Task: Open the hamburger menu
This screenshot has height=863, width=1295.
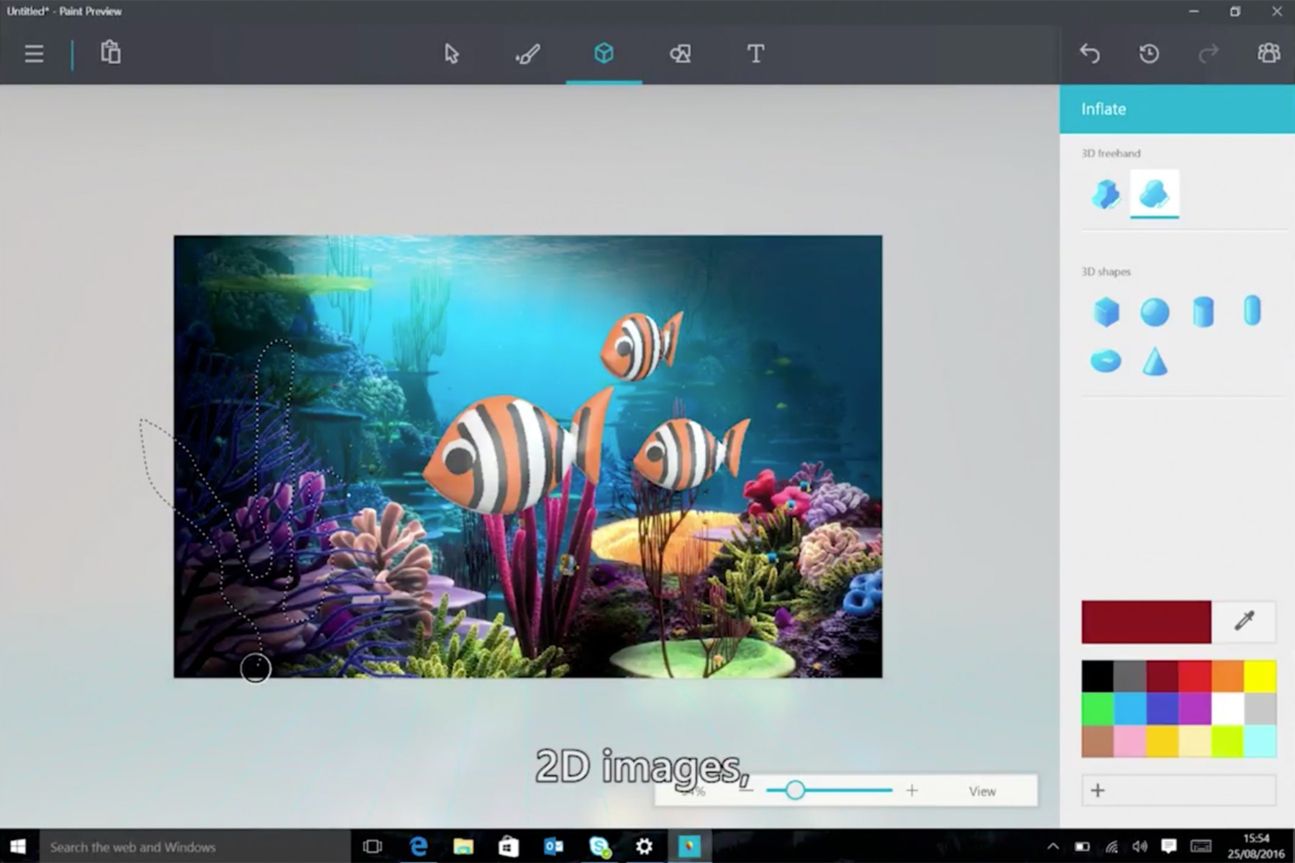Action: pyautogui.click(x=34, y=54)
